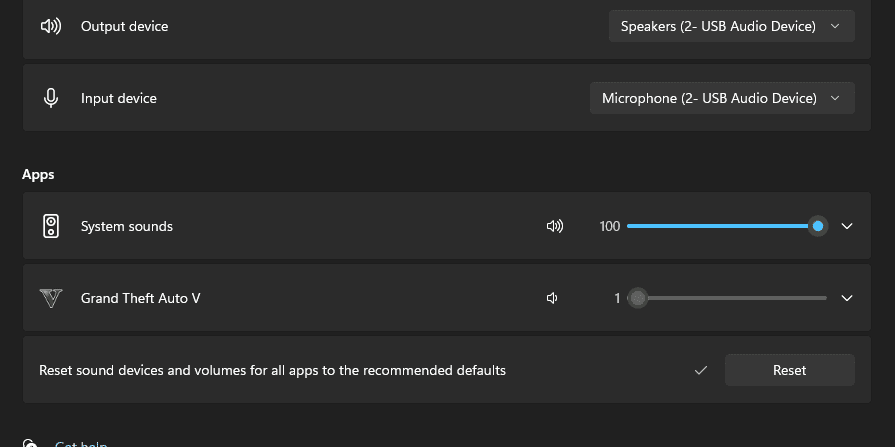Click the reset sound devices description text
895x447 pixels.
pyautogui.click(x=272, y=370)
